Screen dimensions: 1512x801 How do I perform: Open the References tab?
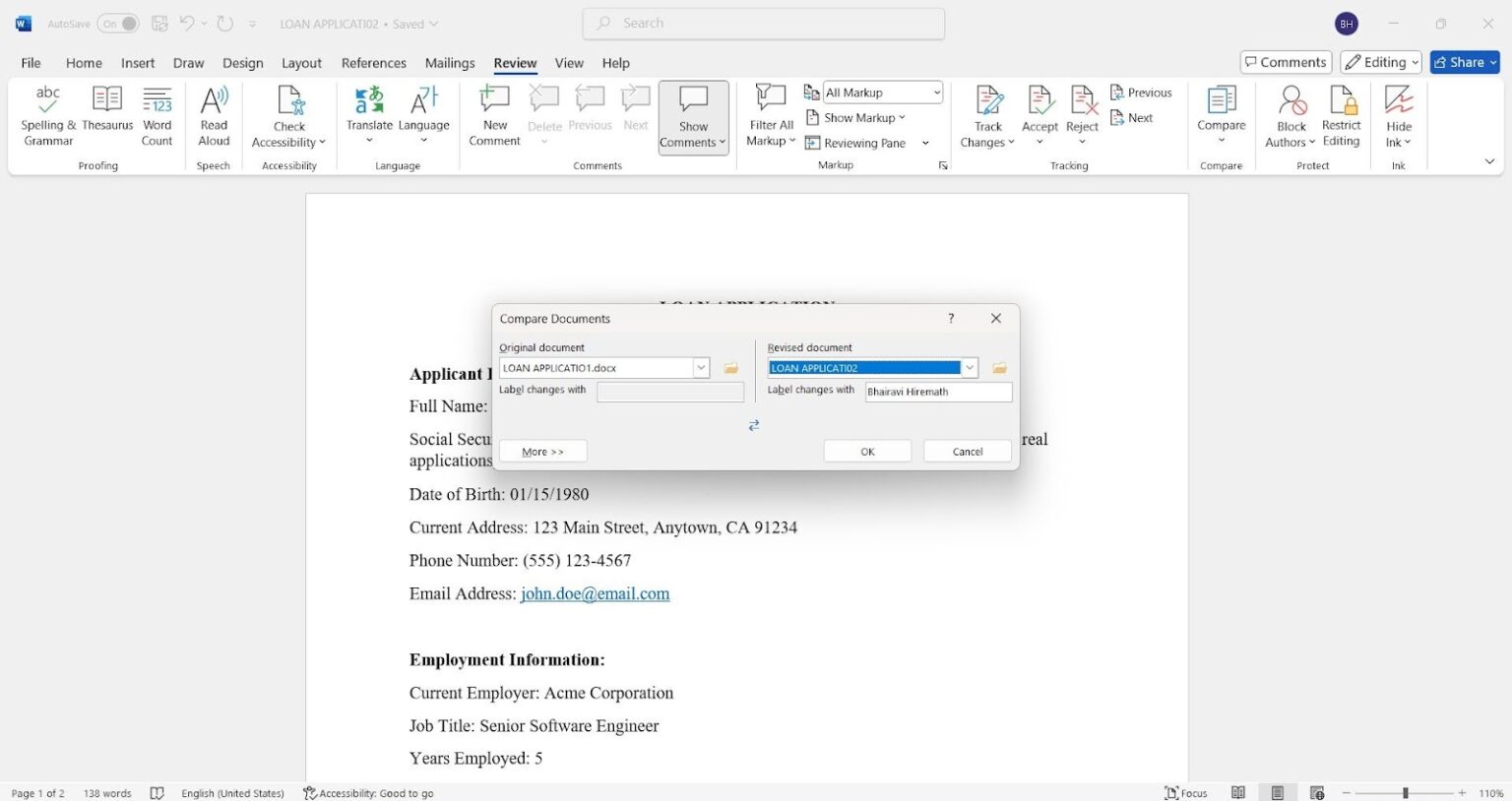click(373, 62)
